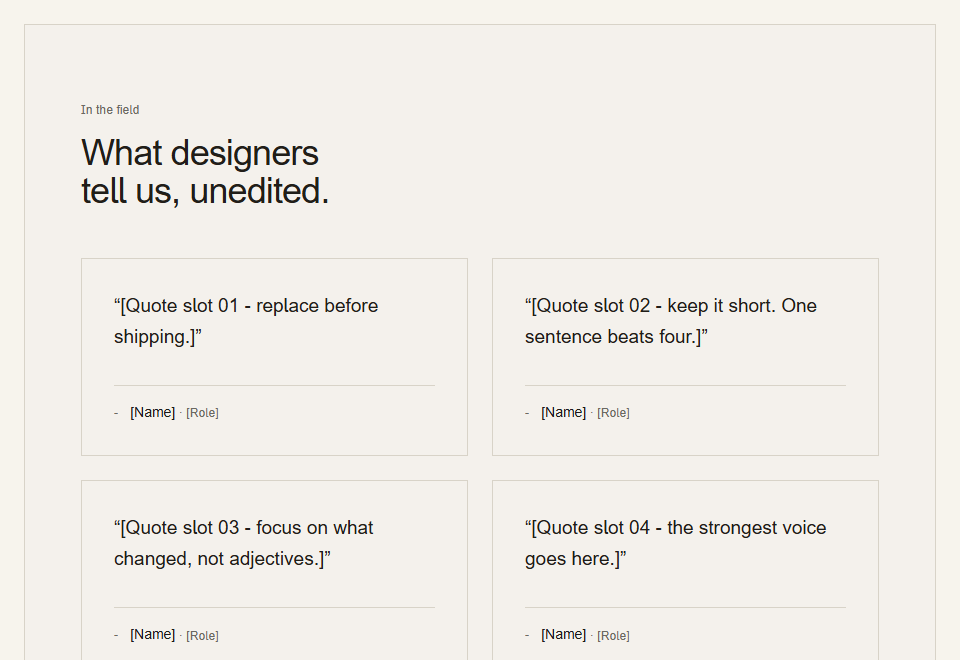The image size is (960, 660).
Task: Click the "In the field" eyebrow label
Action: [110, 110]
